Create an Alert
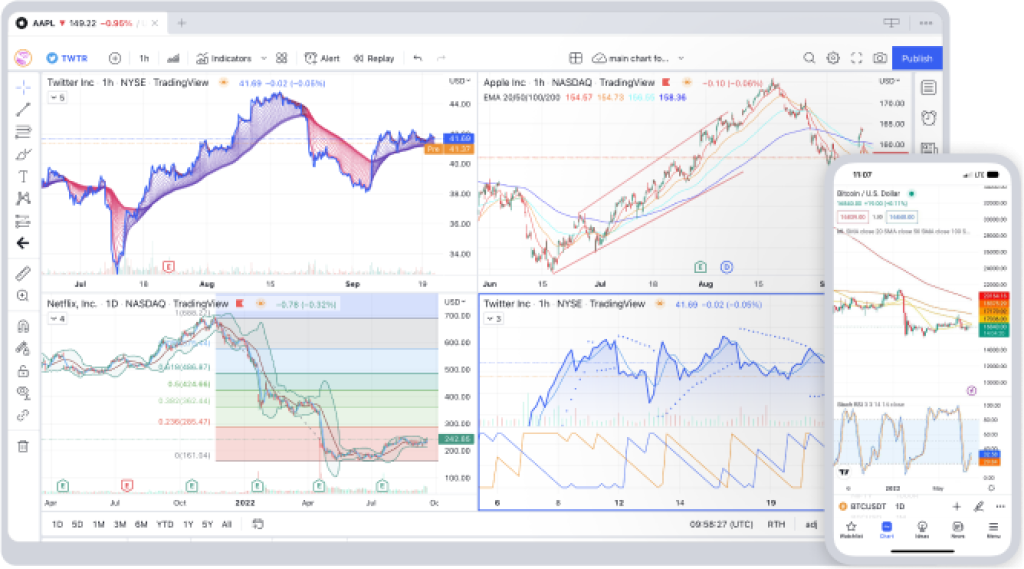This screenshot has height=569, width=1024. pyautogui.click(x=322, y=58)
